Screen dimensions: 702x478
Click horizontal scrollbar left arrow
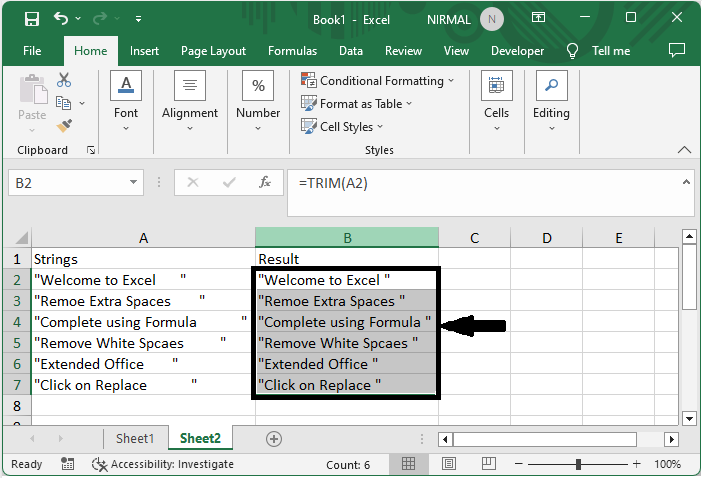pos(445,440)
